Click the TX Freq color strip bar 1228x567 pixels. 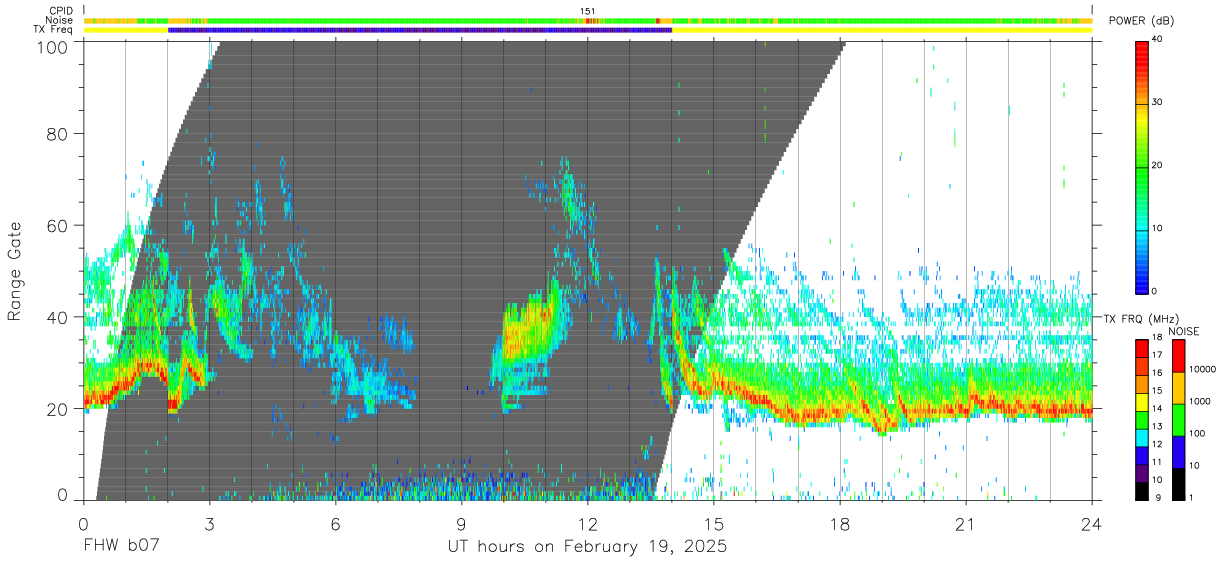pyautogui.click(x=588, y=30)
